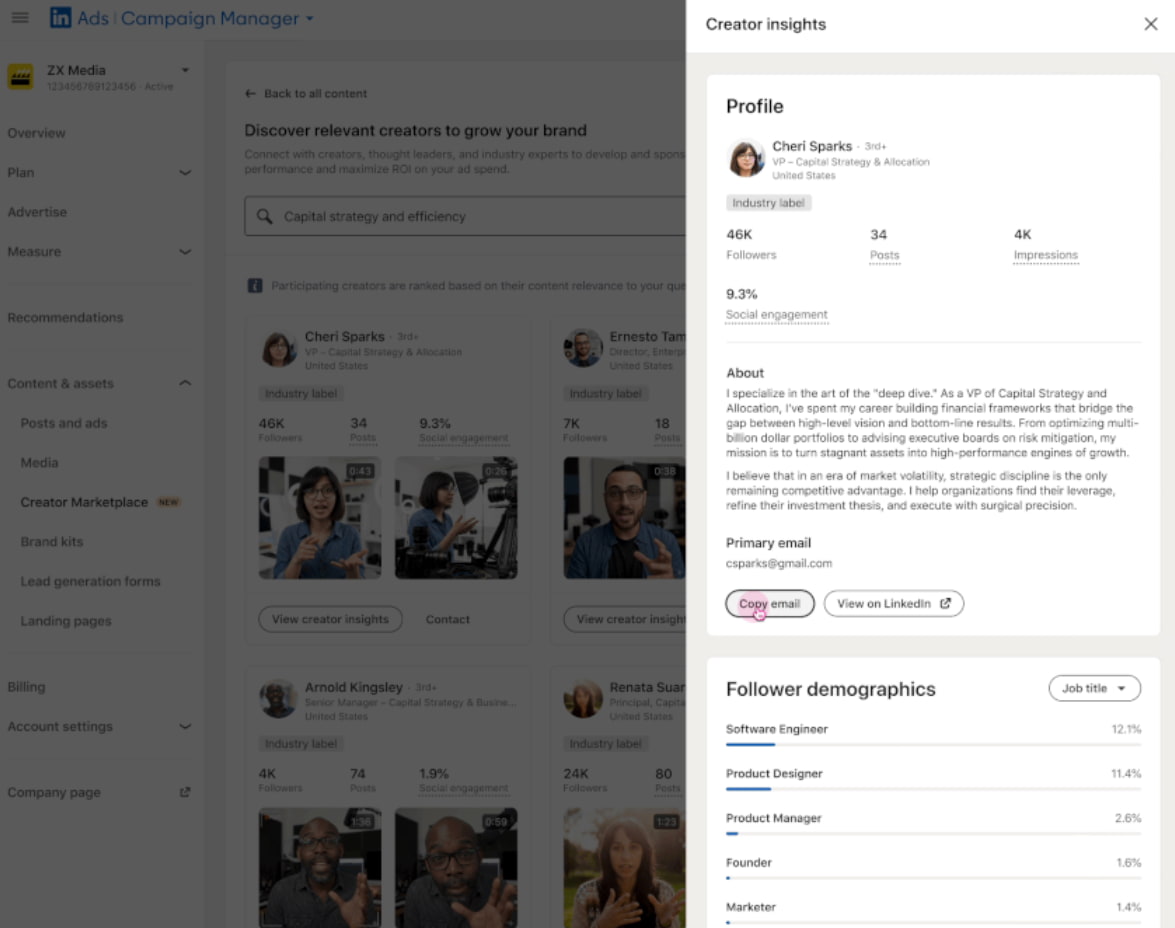
Task: Expand Account settings chevron
Action: (185, 726)
